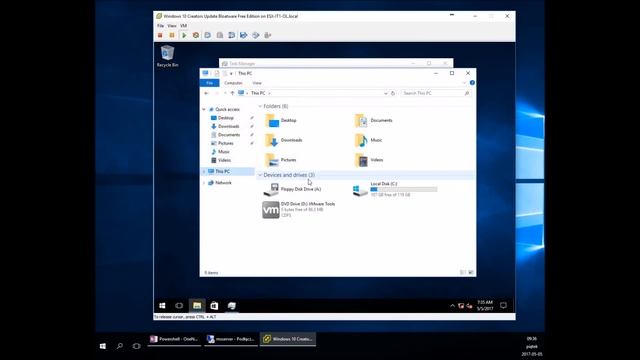Select the Pictures folder in the Folders group
Viewport: 640px width, 360px height.
point(281,160)
